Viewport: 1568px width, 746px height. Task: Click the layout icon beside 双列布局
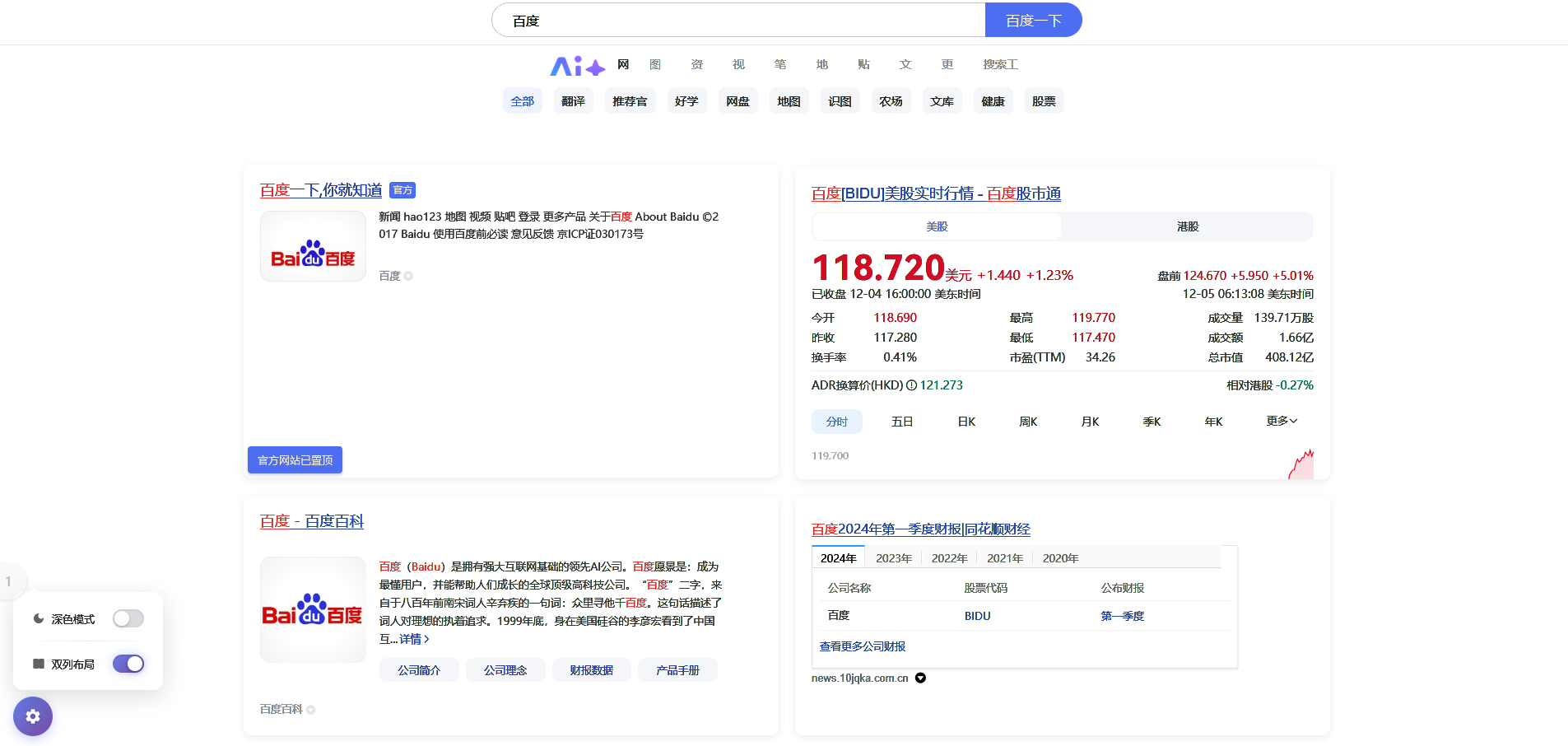(39, 664)
